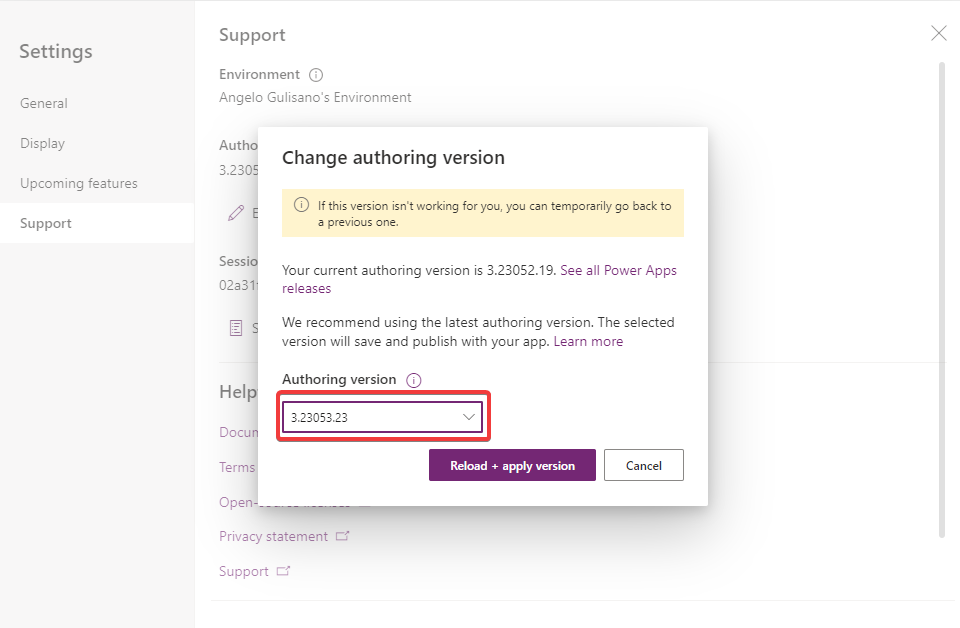Image resolution: width=960 pixels, height=628 pixels.
Task: Follow the Learn more link
Action: pyautogui.click(x=588, y=342)
